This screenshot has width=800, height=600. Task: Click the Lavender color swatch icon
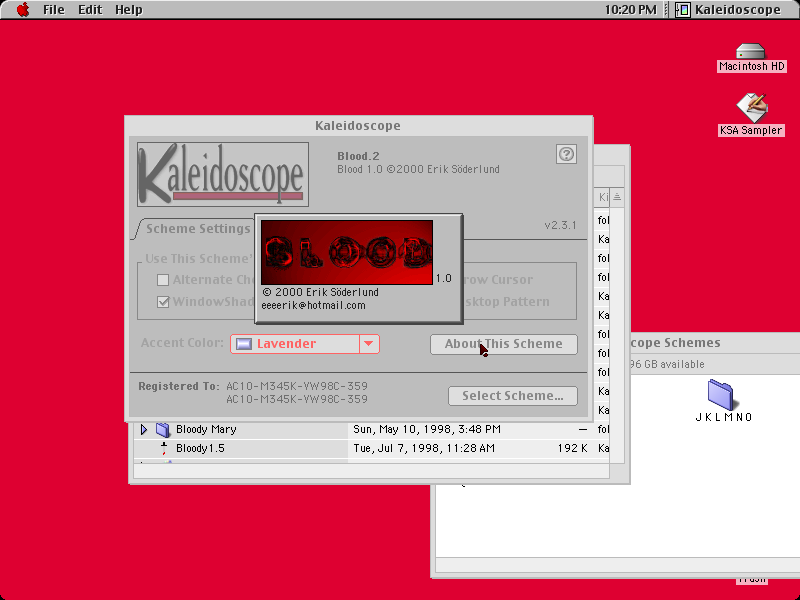click(x=244, y=344)
